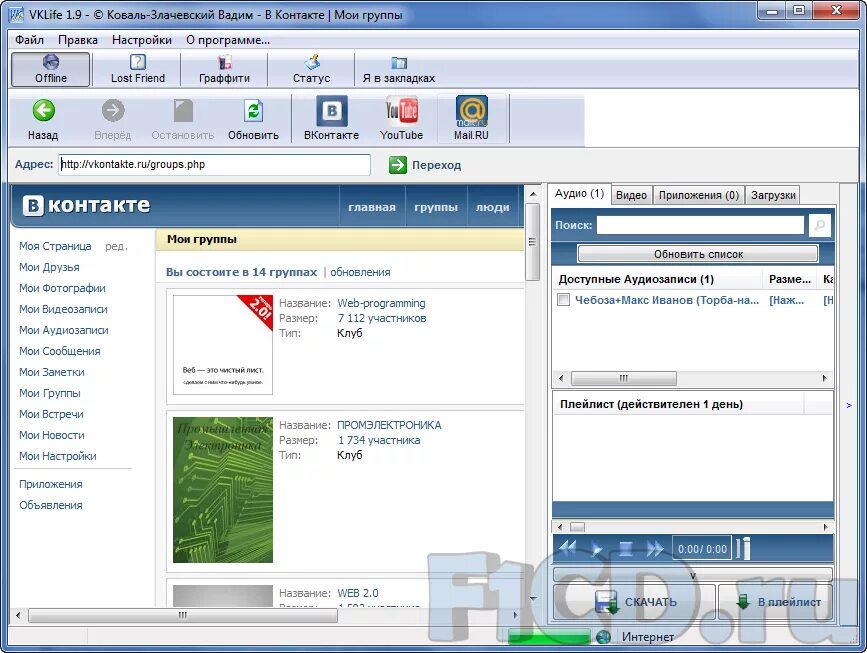Open Мои Друзья
The image size is (867, 653).
coord(49,267)
